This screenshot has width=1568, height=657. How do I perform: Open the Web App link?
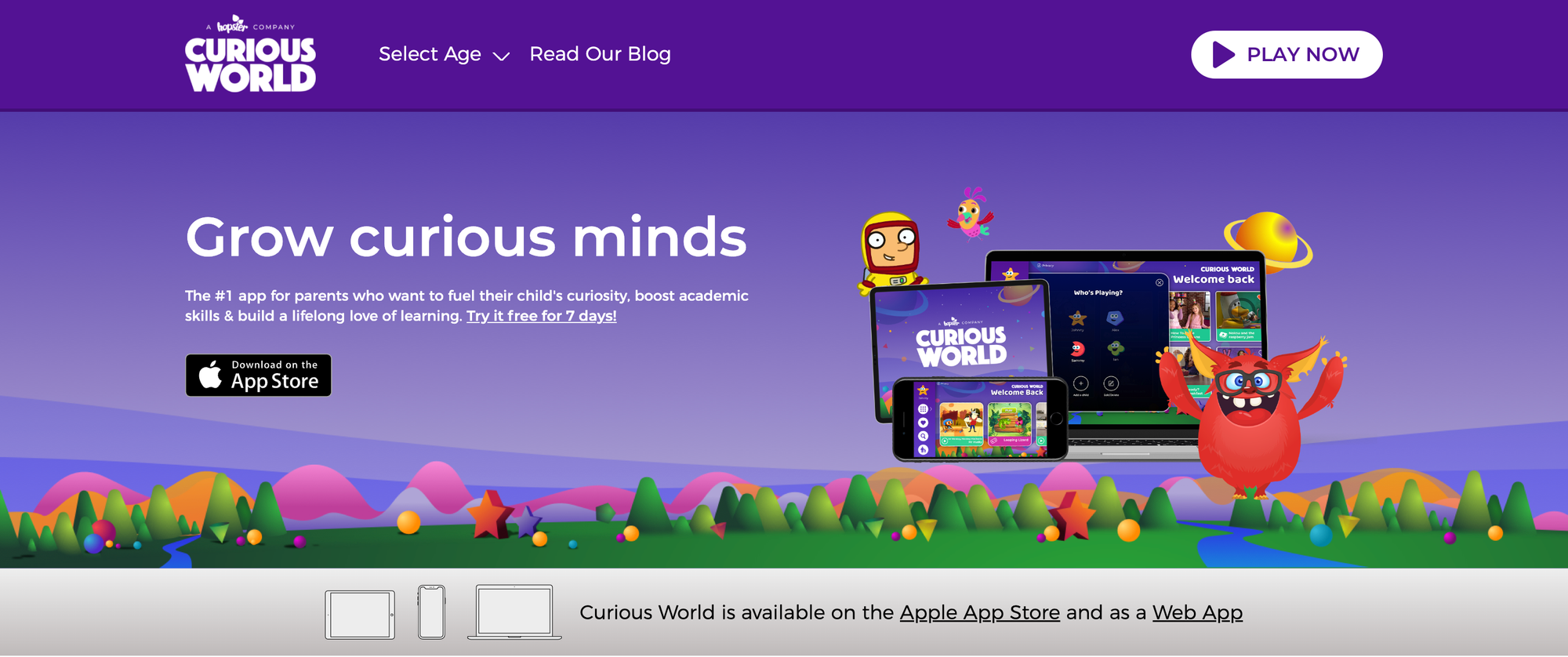1197,612
